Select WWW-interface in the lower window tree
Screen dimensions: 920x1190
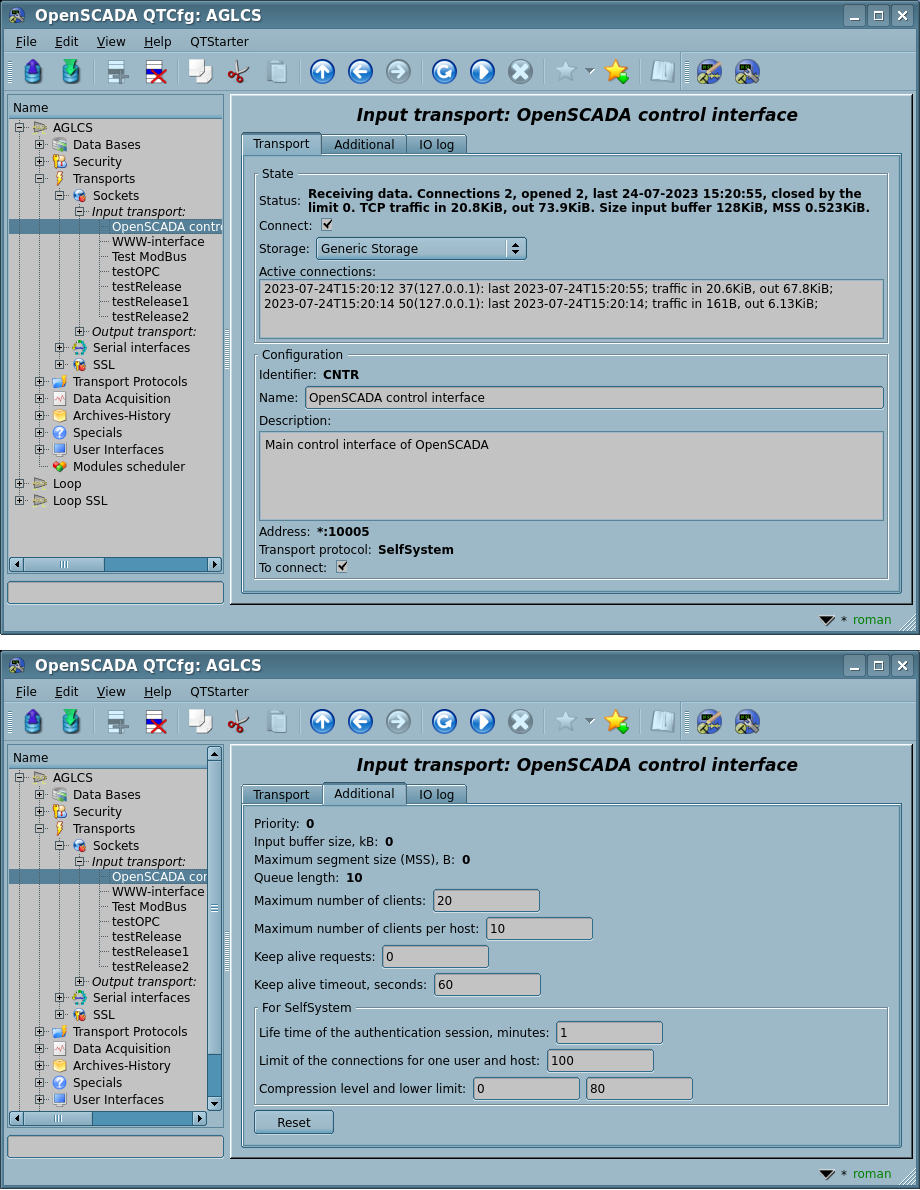click(157, 892)
